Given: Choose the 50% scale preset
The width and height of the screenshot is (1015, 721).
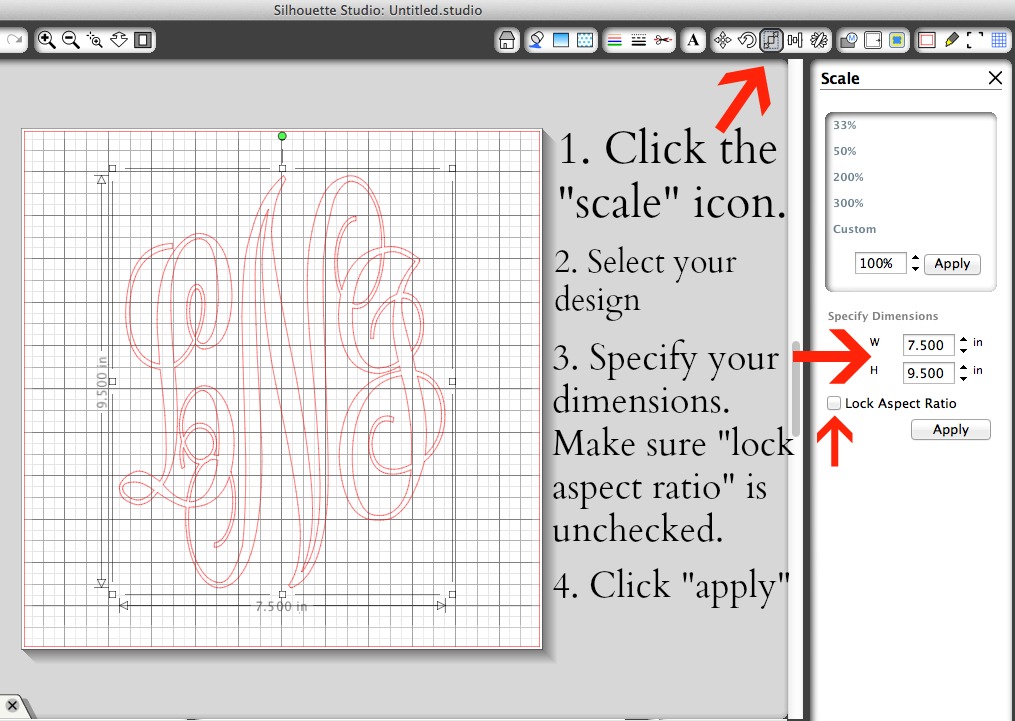Looking at the screenshot, I should click(845, 151).
